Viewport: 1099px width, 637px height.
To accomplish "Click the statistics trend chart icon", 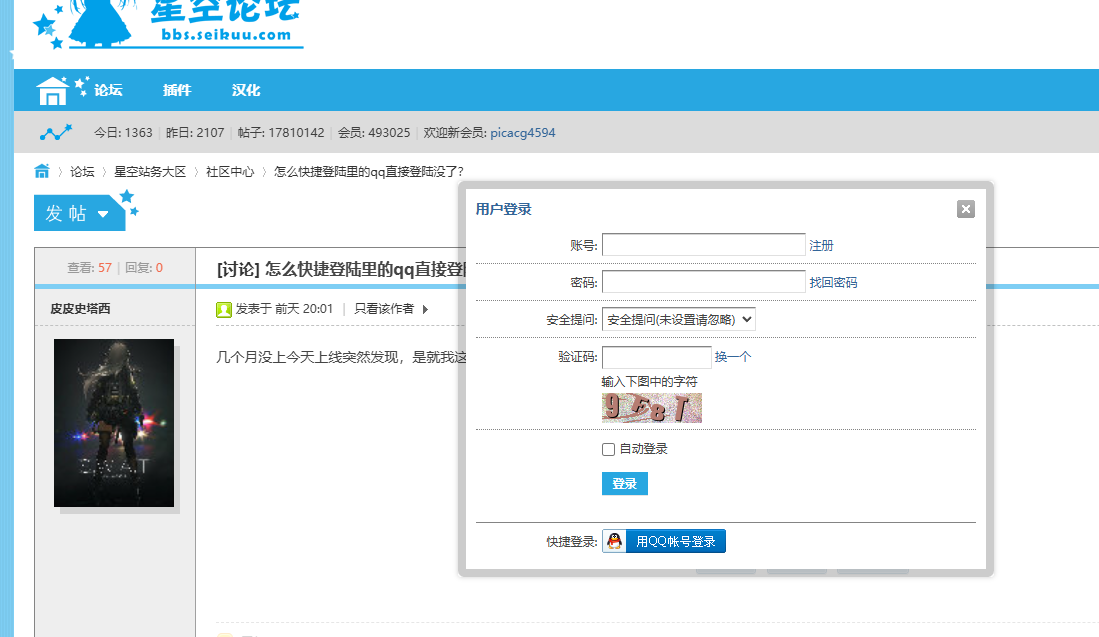I will [x=56, y=132].
